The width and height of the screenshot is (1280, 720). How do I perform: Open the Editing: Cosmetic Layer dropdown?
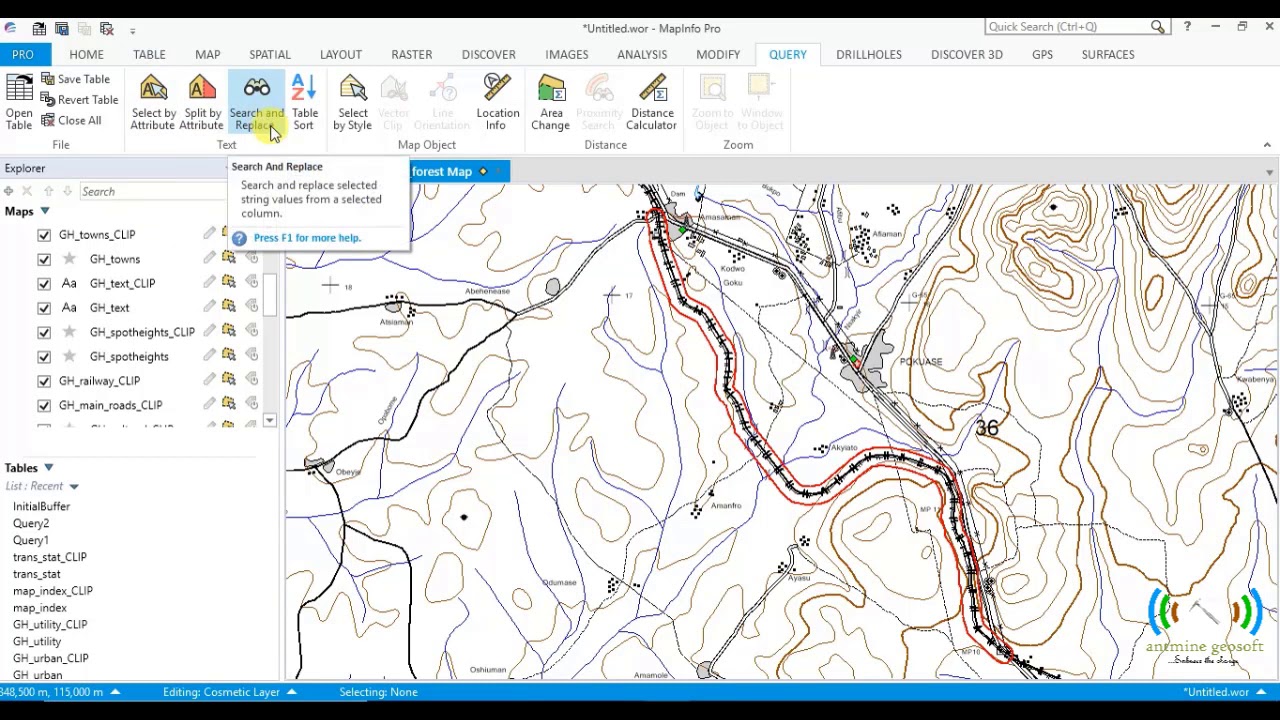[x=292, y=692]
